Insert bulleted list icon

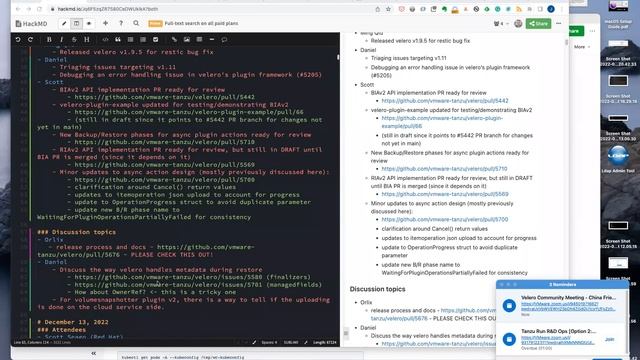130,40
